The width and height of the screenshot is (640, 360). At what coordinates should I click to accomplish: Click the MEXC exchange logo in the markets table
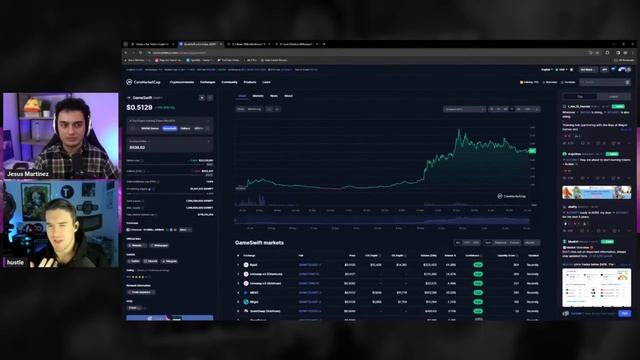(246, 292)
